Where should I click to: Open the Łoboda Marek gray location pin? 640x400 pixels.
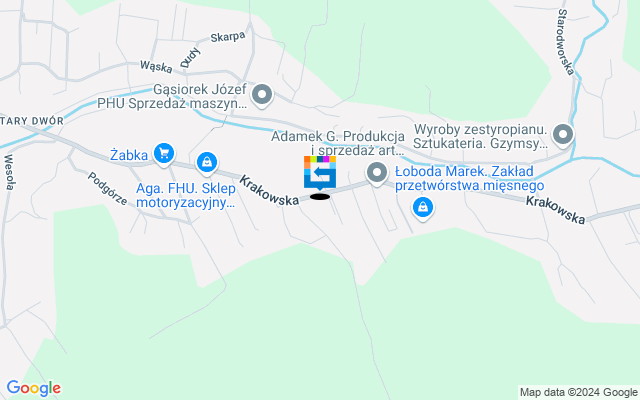377,173
